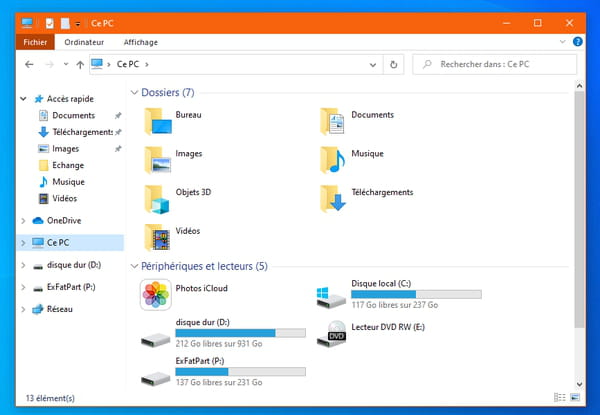Viewport: 600px width, 415px height.
Task: Expand the ribbon with chevron
Action: click(x=562, y=42)
